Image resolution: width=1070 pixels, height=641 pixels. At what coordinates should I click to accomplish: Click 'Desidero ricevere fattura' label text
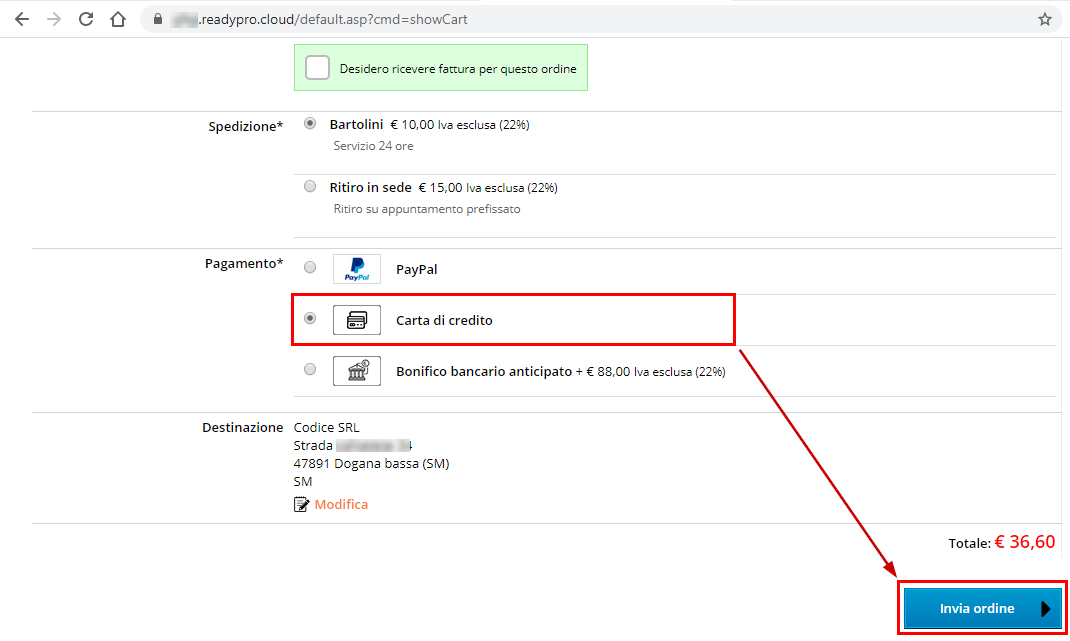click(x=458, y=69)
